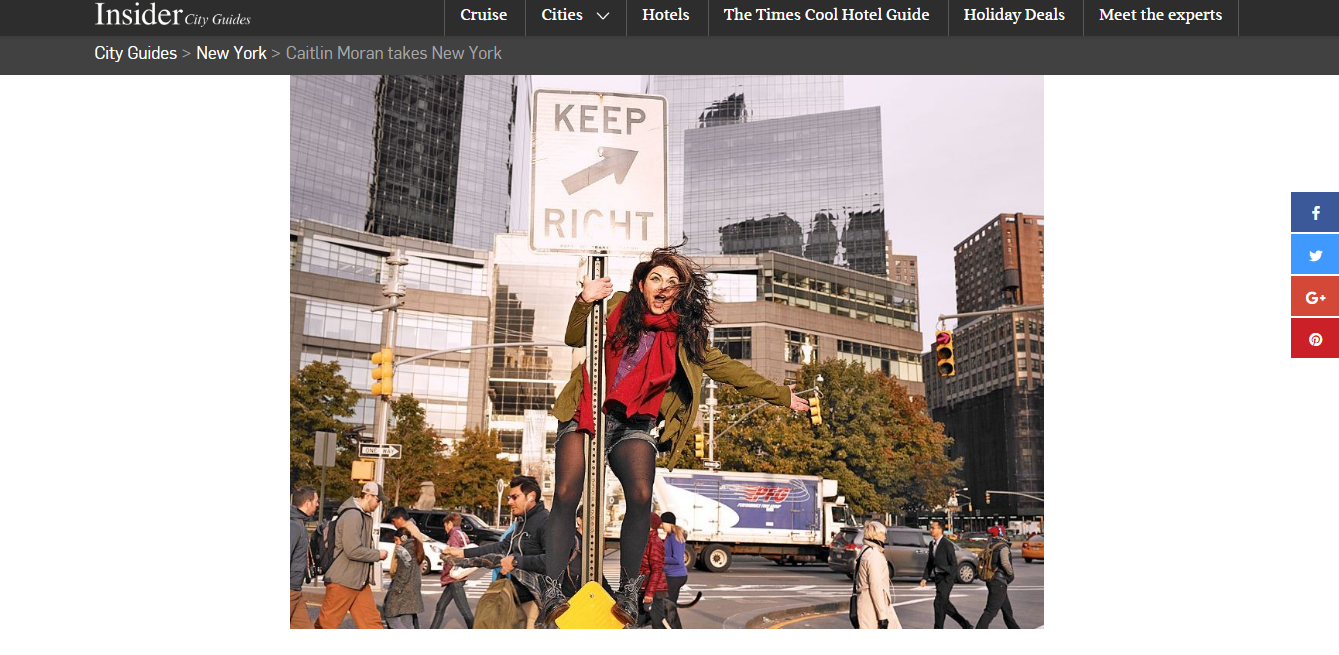Viewport: 1339px width, 655px height.
Task: Pin the article with Pinterest icon
Action: point(1315,339)
